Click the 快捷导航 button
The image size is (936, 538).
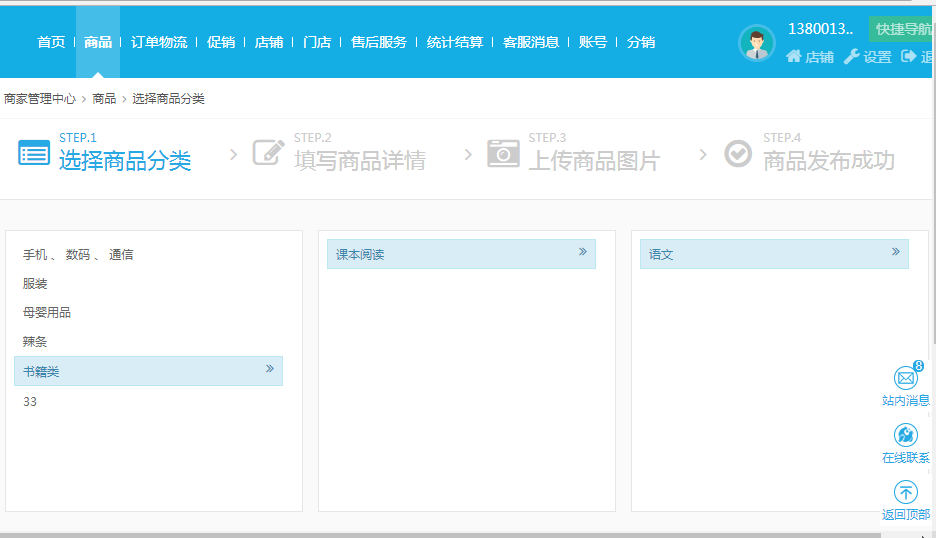coord(902,29)
